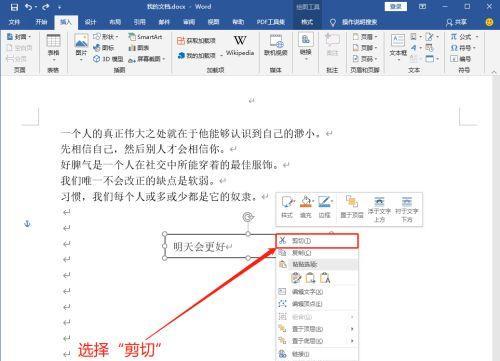Choose 剪切 (Cut) from the context menu
Screen dimensions: 500x361
pyautogui.click(x=317, y=241)
